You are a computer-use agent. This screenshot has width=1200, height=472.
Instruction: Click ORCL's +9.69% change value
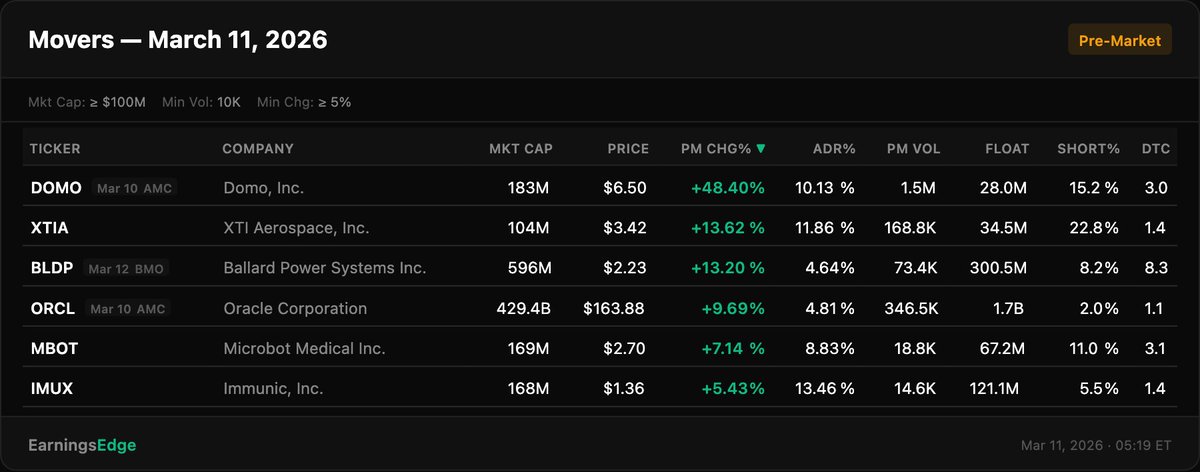coord(732,309)
